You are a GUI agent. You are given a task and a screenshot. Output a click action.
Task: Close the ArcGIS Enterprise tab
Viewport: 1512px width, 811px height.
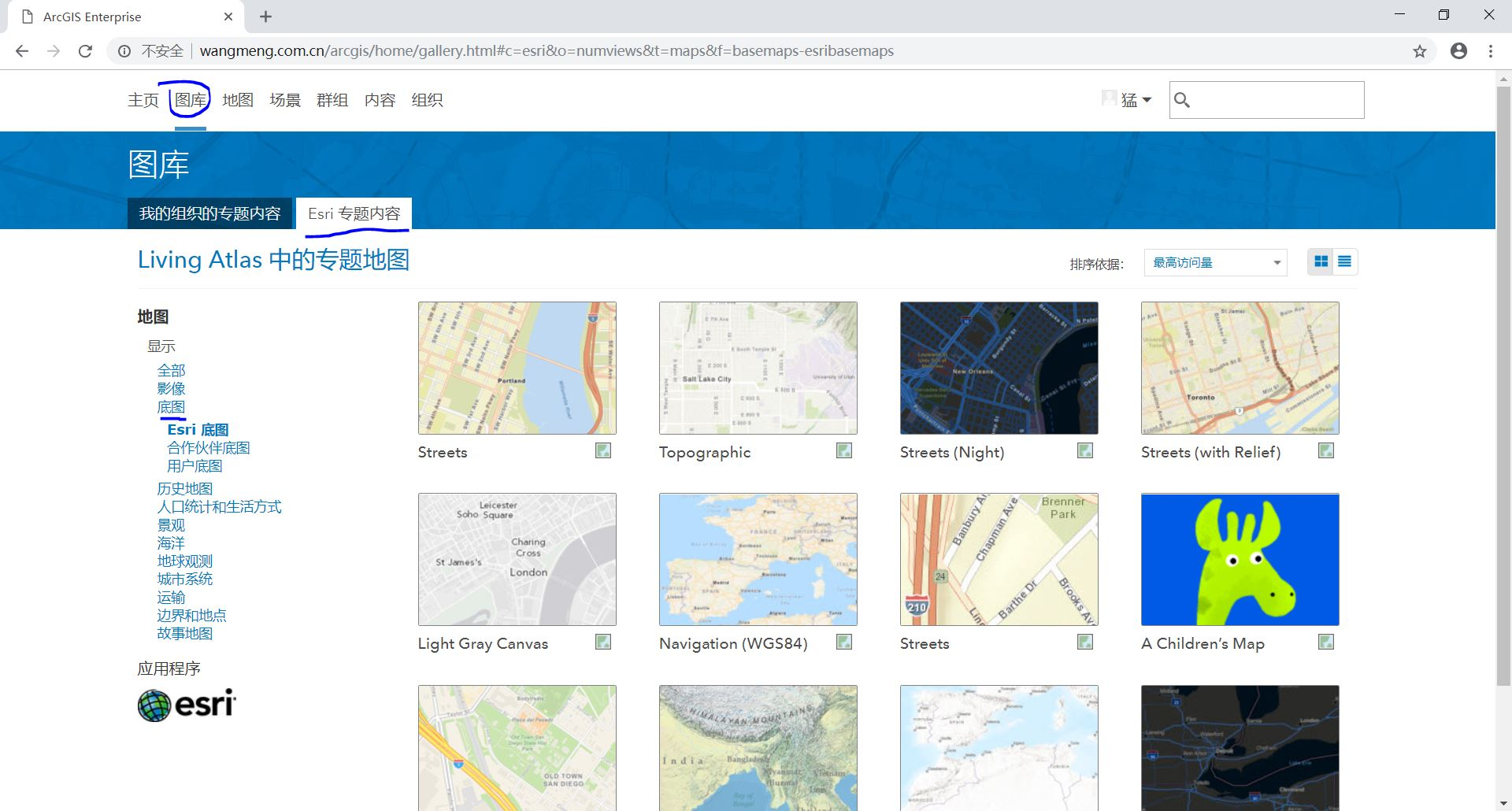(228, 17)
